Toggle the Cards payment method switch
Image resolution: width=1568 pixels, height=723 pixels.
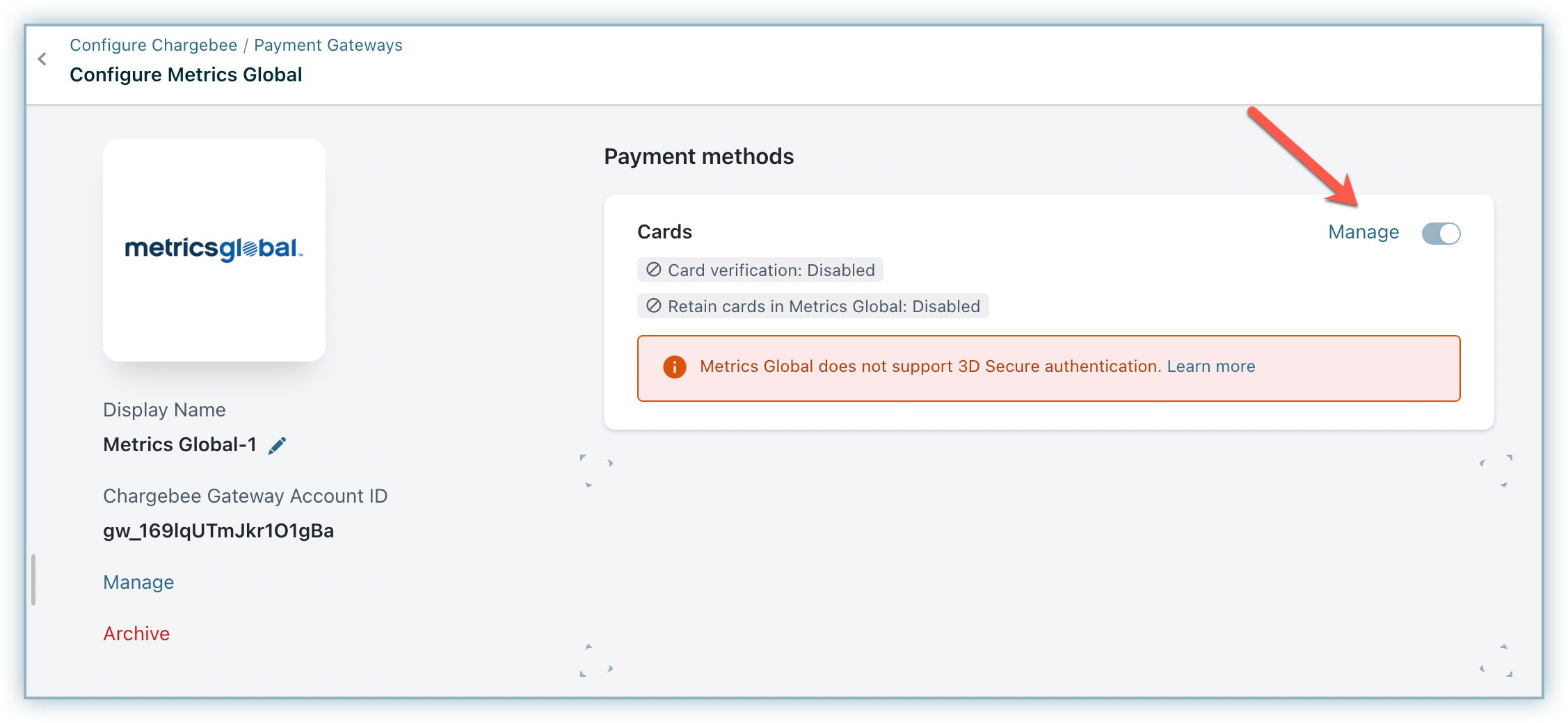1441,233
